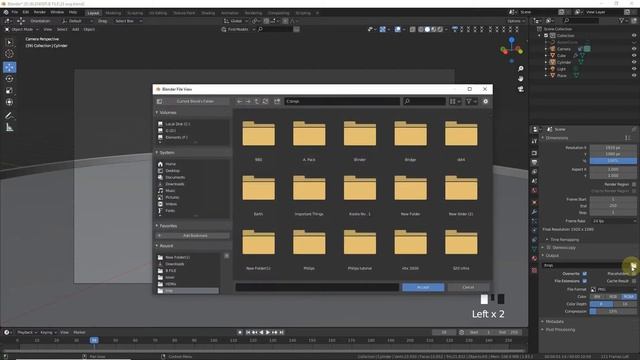The width and height of the screenshot is (640, 360).
Task: Open filter dropdown in file view
Action: tap(471, 101)
